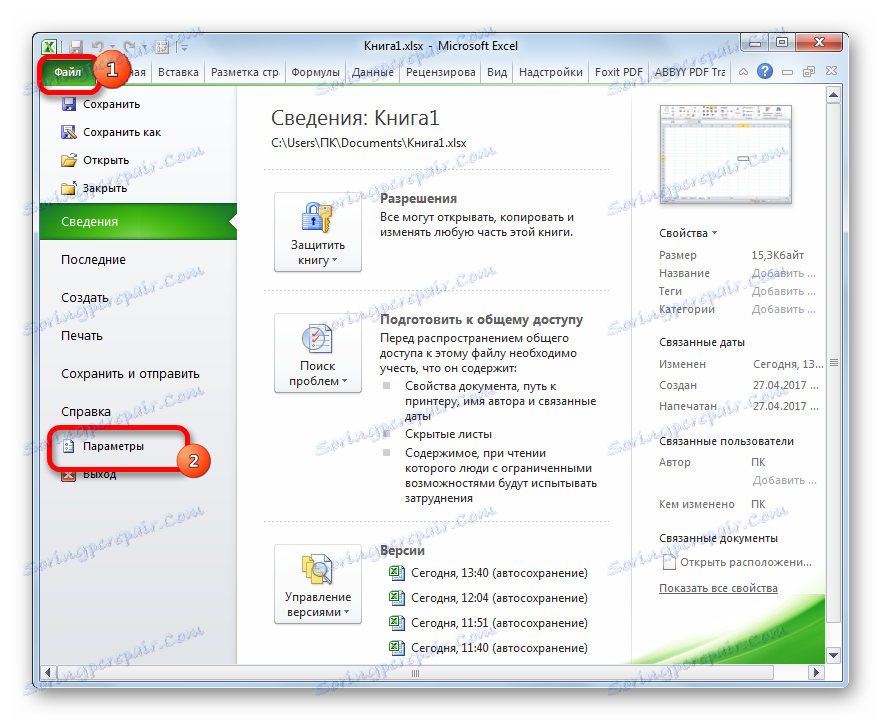Click the workbook window minimize icon in ribbon
Screen dimensions: 882x721
pos(788,72)
